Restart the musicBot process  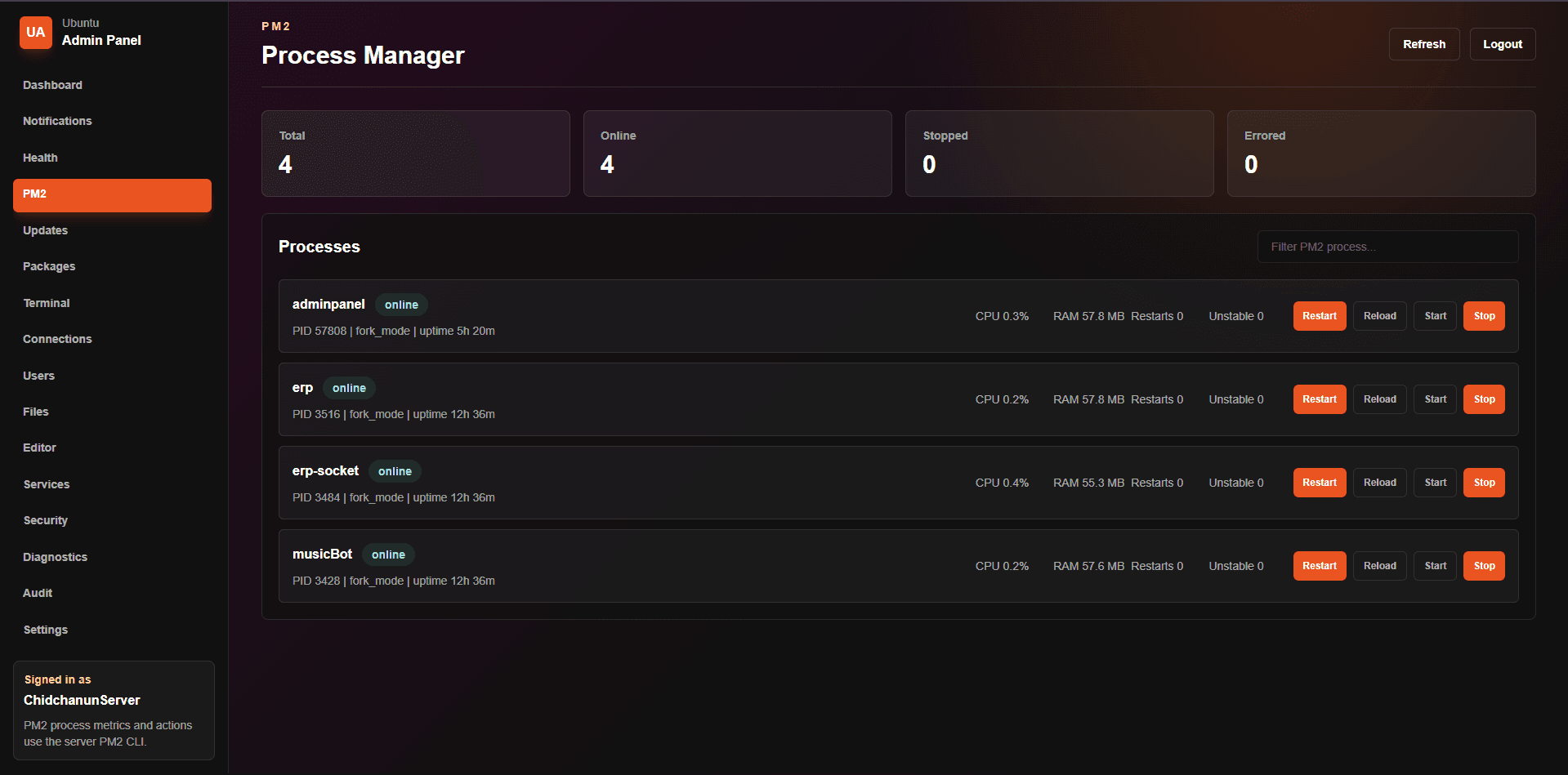[x=1320, y=566]
